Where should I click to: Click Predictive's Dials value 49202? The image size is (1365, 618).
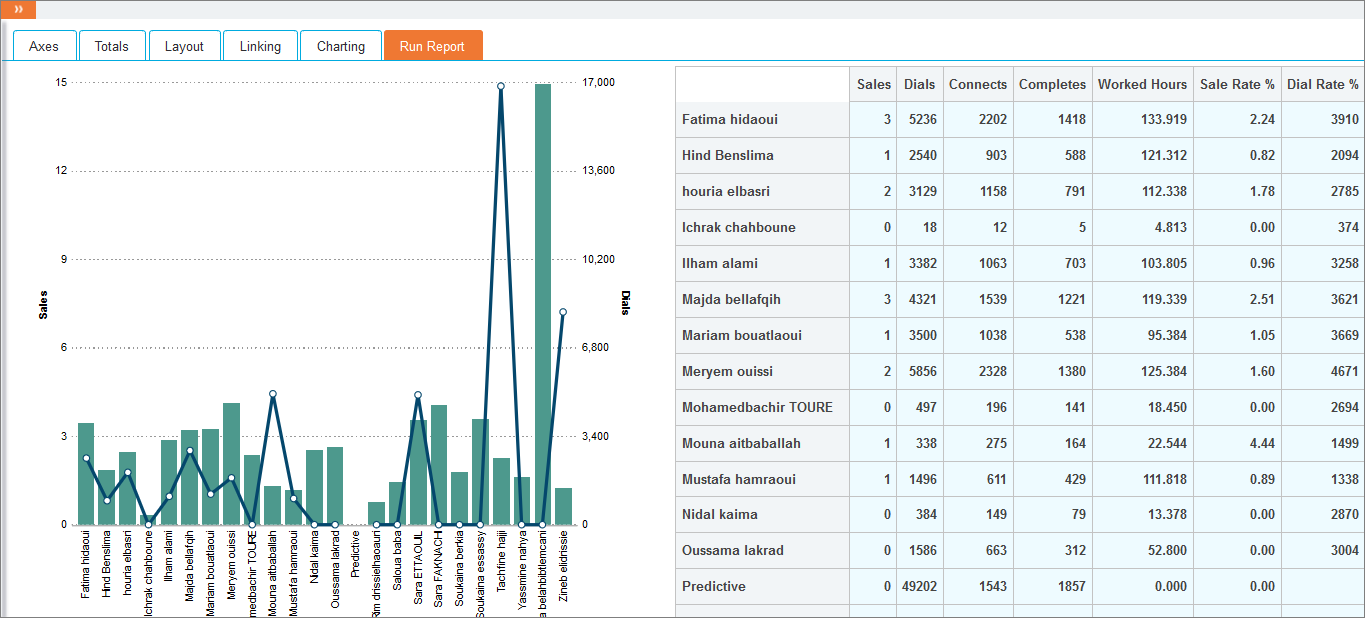point(920,587)
